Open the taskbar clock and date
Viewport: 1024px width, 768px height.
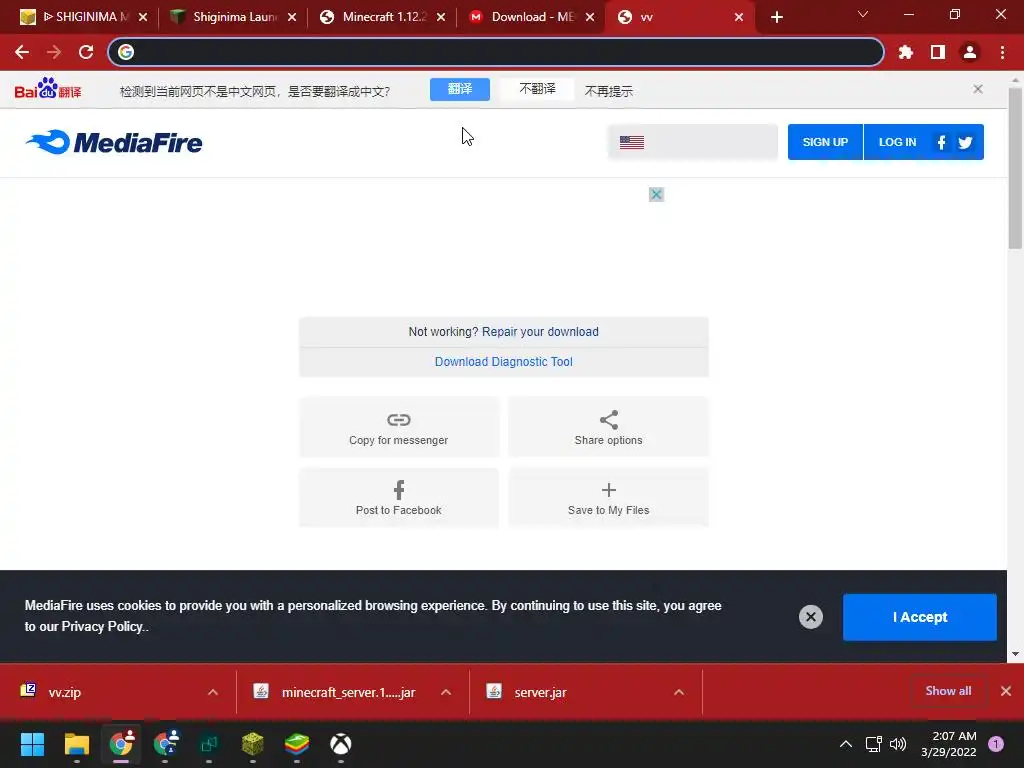[950, 744]
